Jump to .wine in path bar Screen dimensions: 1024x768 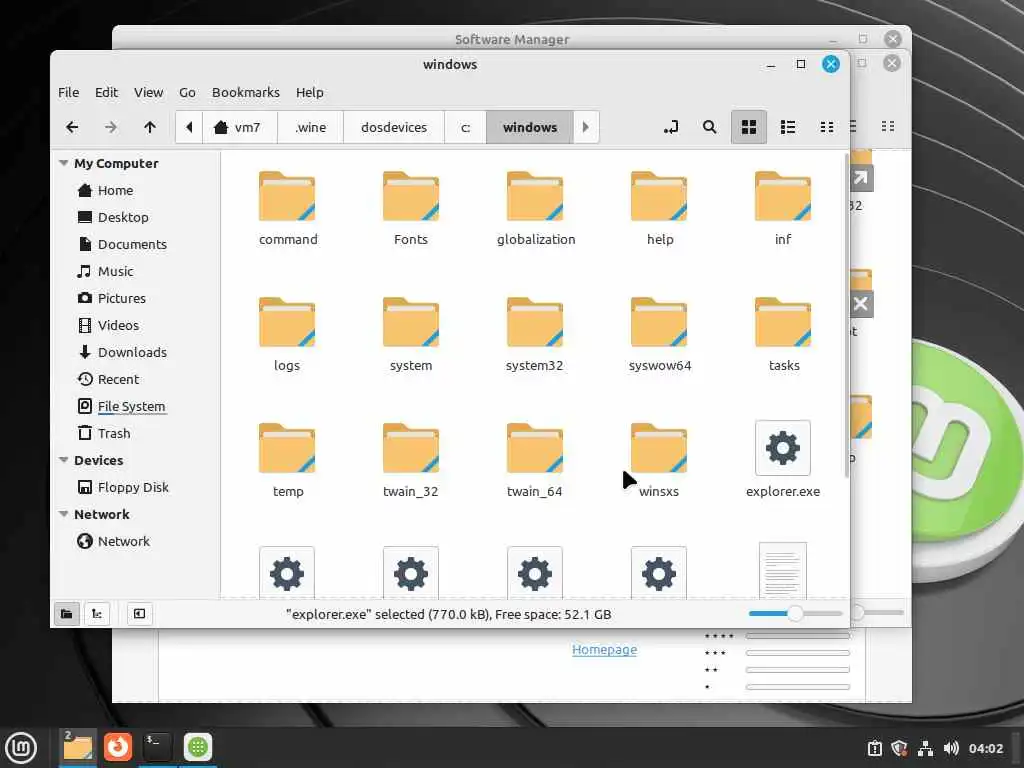[x=310, y=127]
